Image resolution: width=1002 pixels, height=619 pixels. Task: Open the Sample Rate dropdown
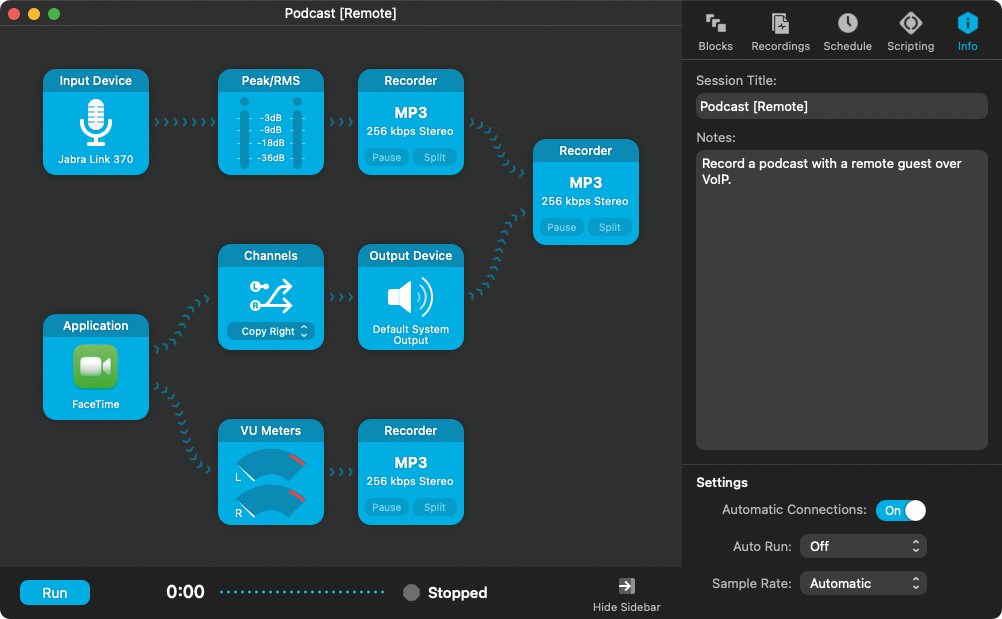pyautogui.click(x=863, y=583)
